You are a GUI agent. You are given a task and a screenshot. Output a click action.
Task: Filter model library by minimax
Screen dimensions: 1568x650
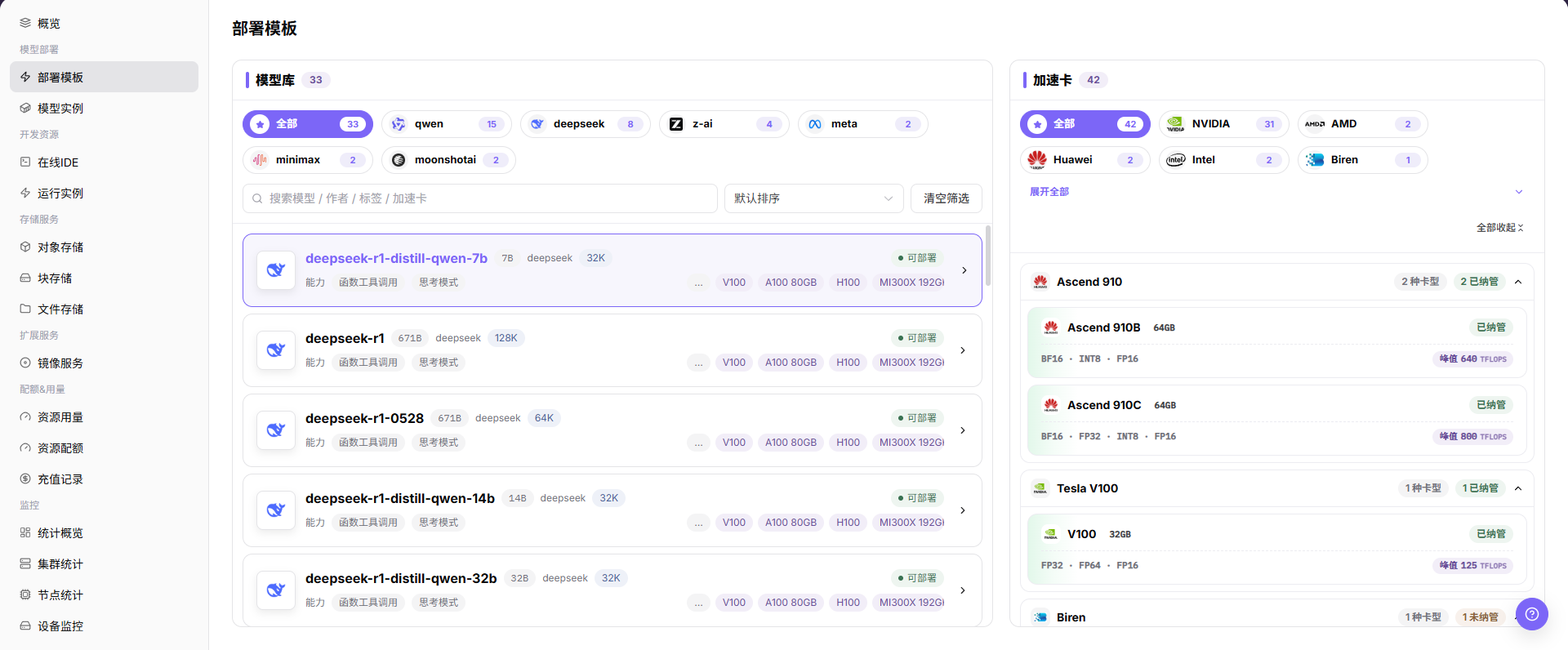308,160
